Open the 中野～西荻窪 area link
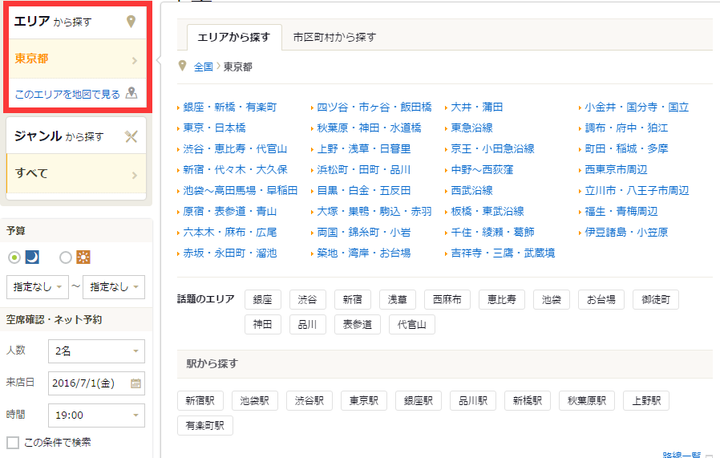Screen dimensions: 720x458 [x=482, y=170]
